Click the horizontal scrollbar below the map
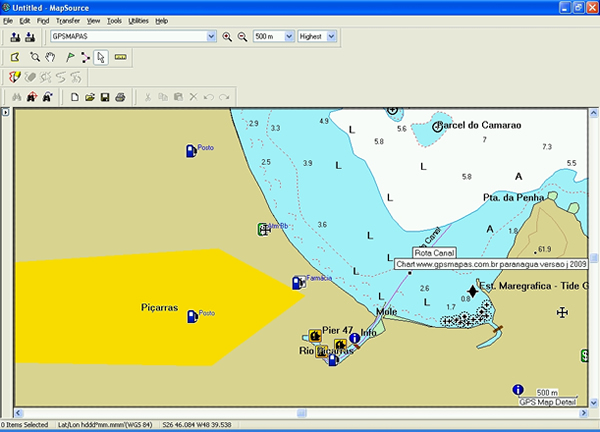Image resolution: width=600 pixels, height=432 pixels. [x=300, y=414]
